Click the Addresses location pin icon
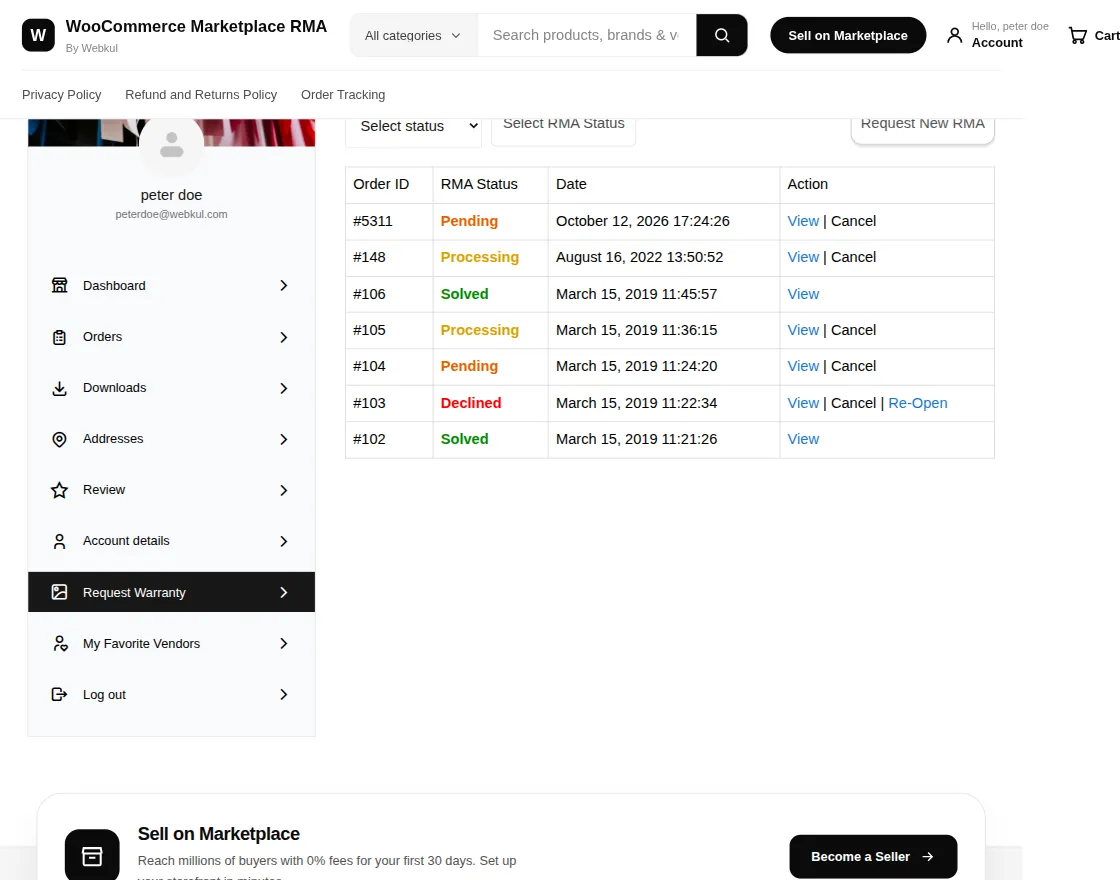 (59, 439)
